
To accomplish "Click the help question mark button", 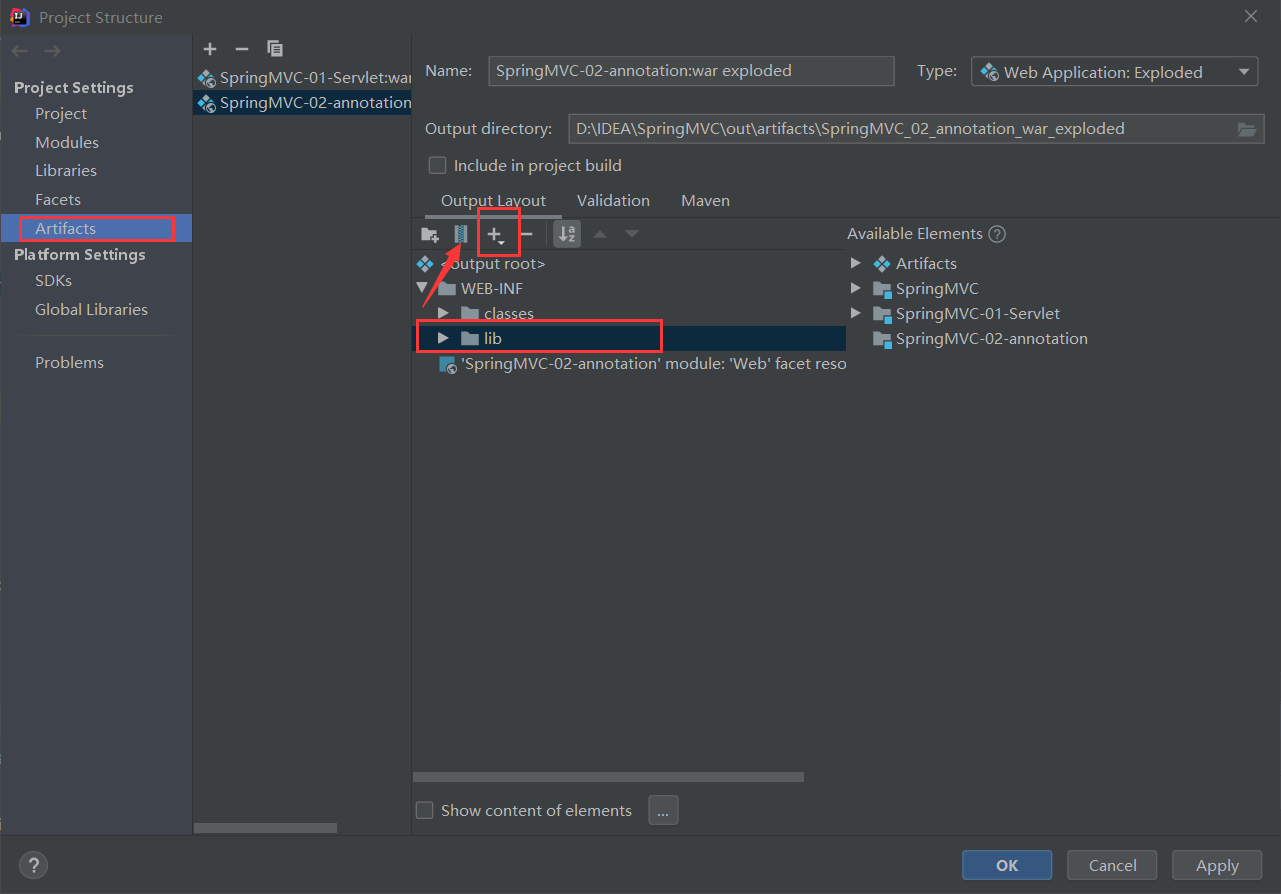I will coord(33,865).
